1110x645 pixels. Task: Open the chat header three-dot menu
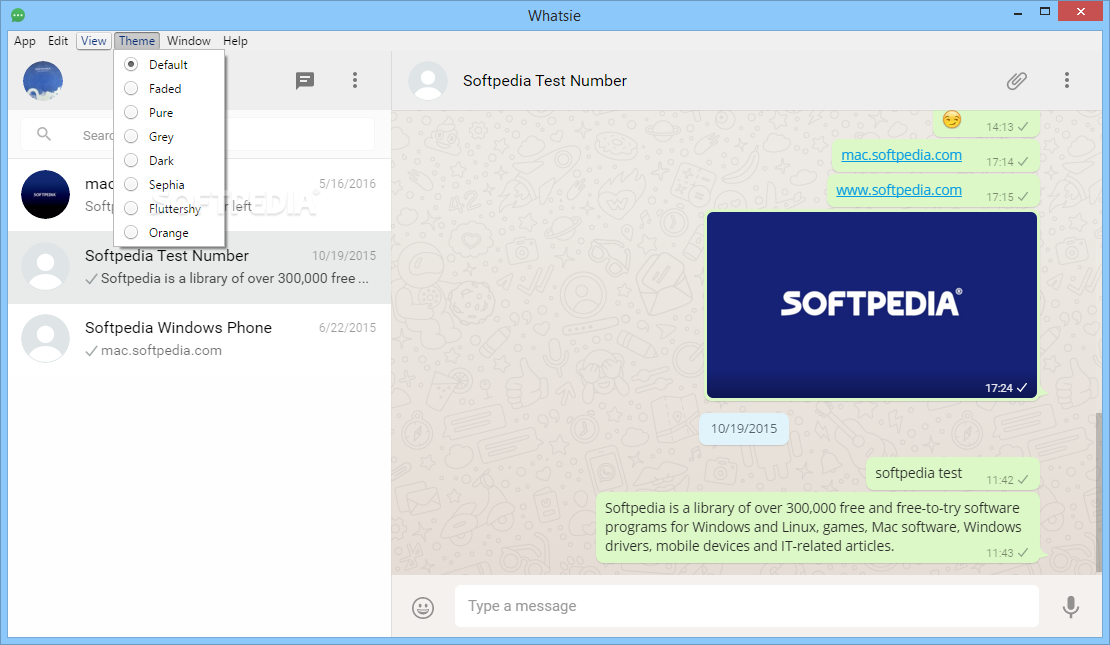(1067, 80)
